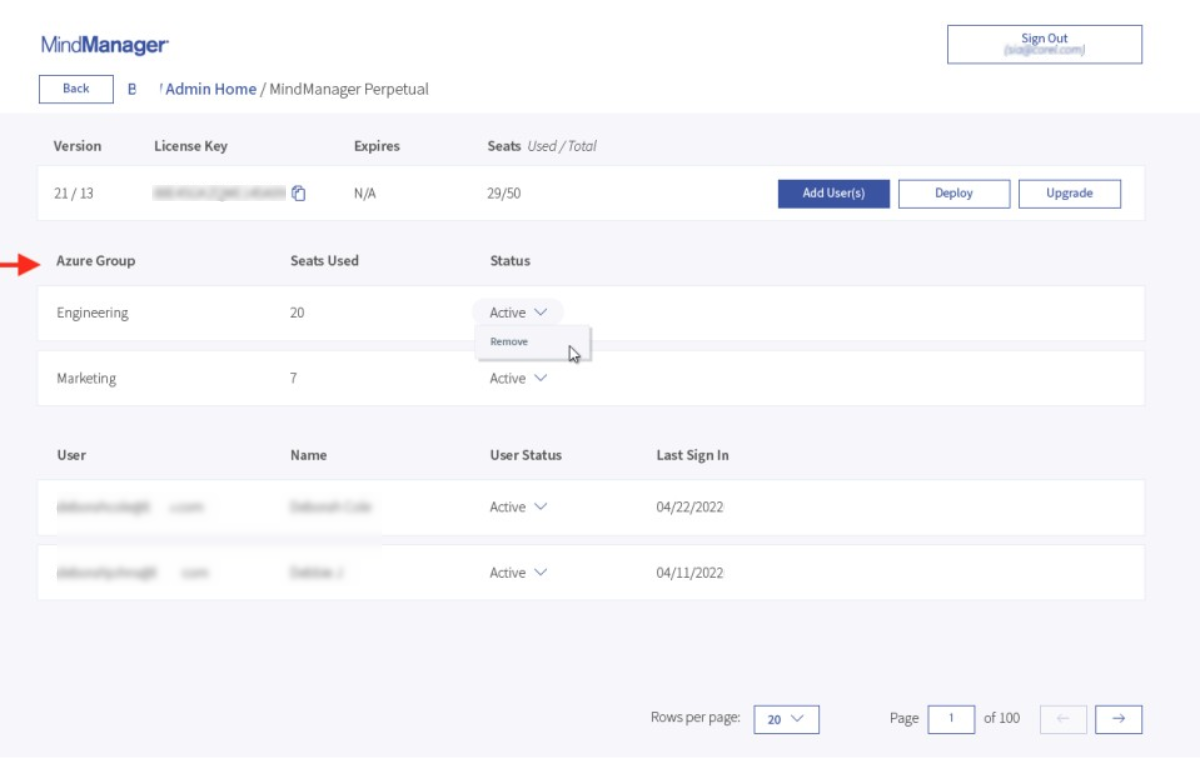This screenshot has width=1200, height=758.
Task: Open status dropdown for user signed in 04/22/2022
Action: point(518,508)
